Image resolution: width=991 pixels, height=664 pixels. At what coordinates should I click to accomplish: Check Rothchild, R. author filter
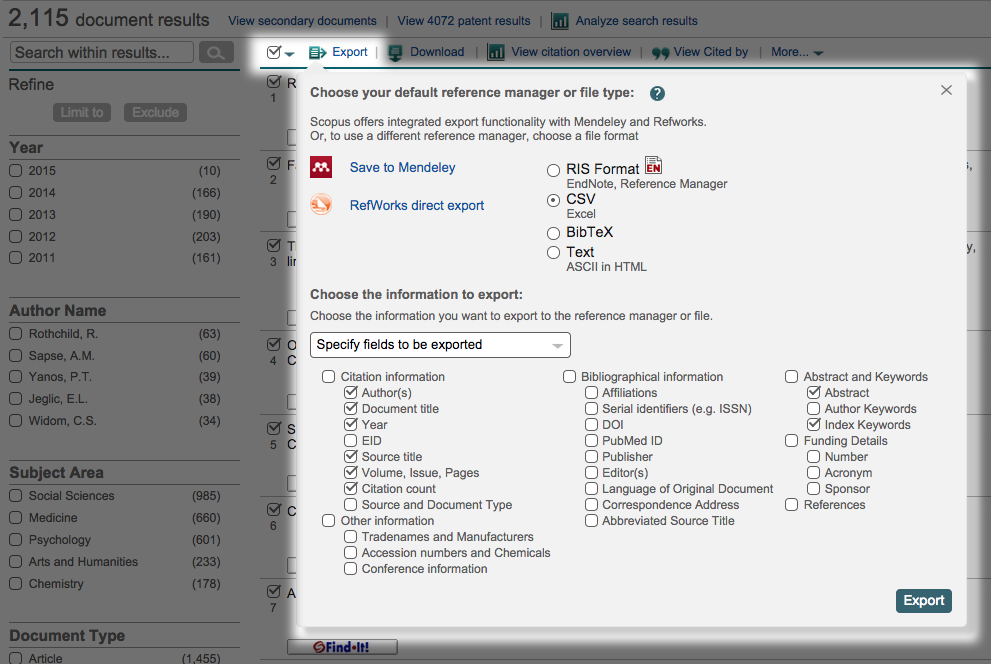click(16, 334)
